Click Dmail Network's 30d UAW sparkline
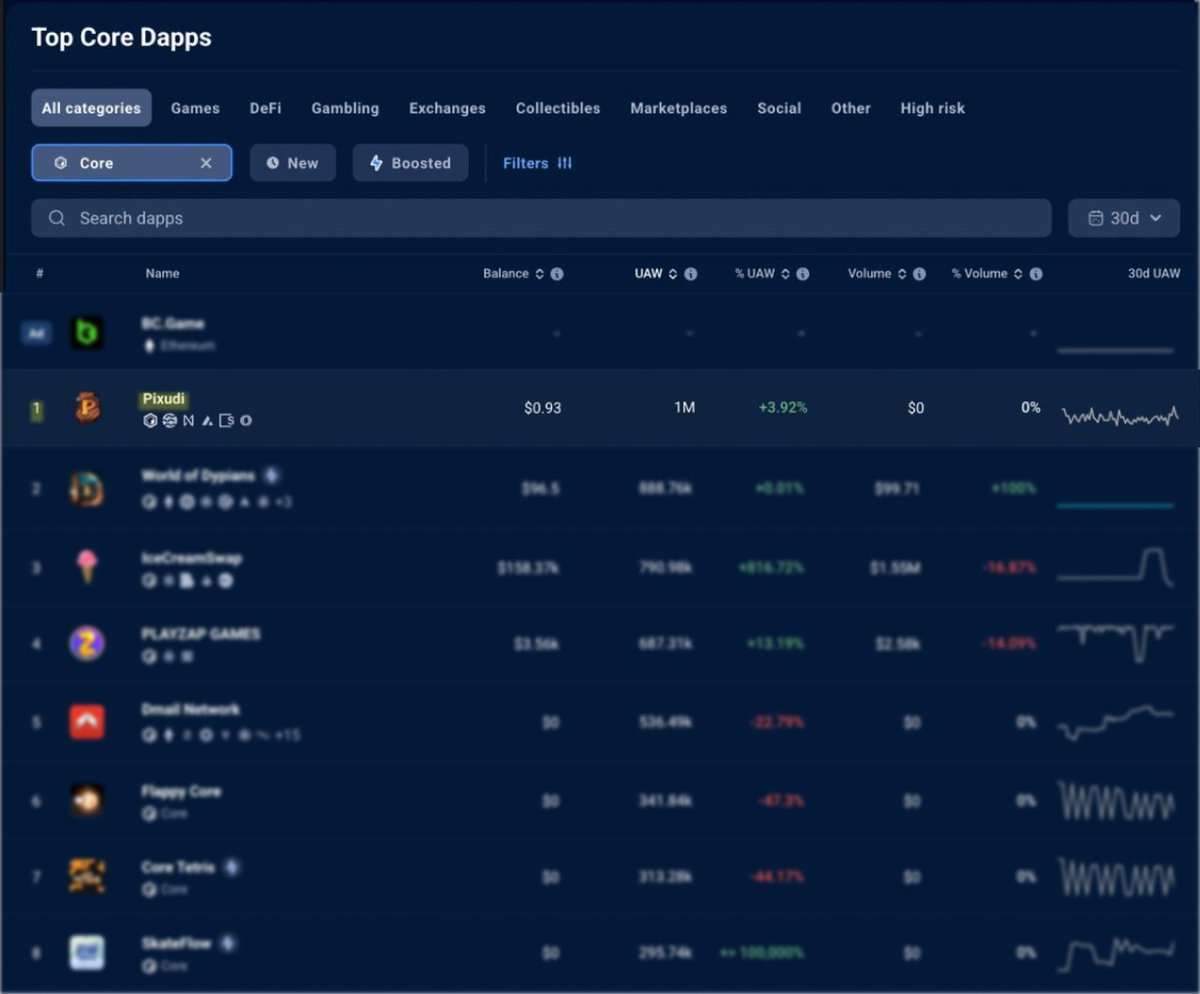 [x=1116, y=722]
